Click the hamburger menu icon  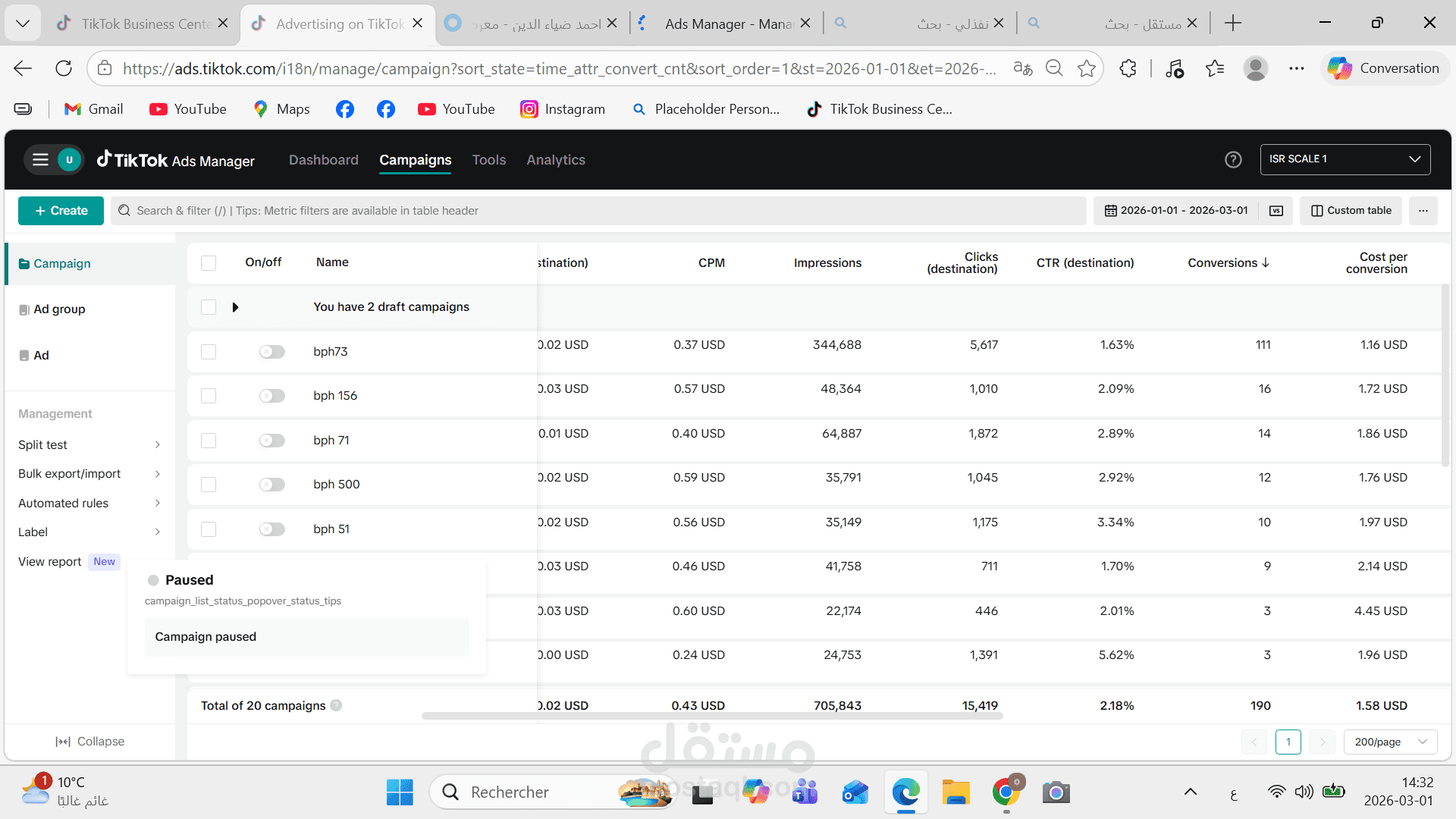click(x=40, y=159)
